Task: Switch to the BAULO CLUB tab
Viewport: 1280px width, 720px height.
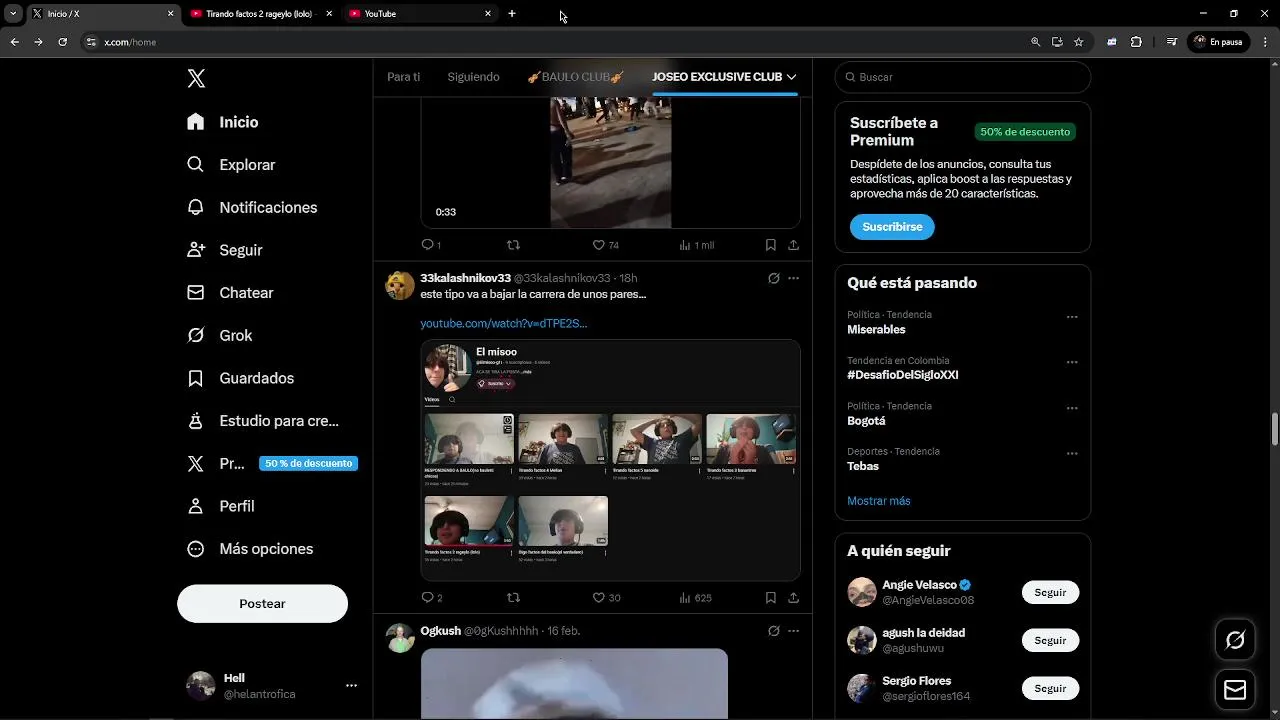Action: (575, 77)
